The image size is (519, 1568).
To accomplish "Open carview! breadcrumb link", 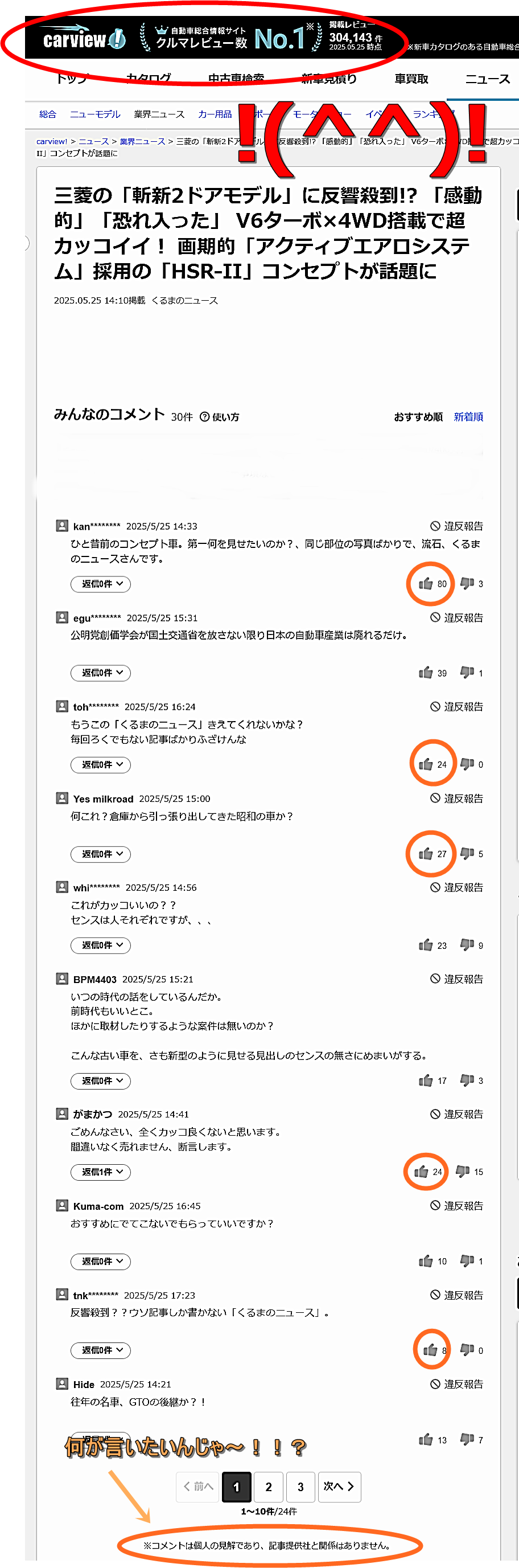I will (52, 141).
